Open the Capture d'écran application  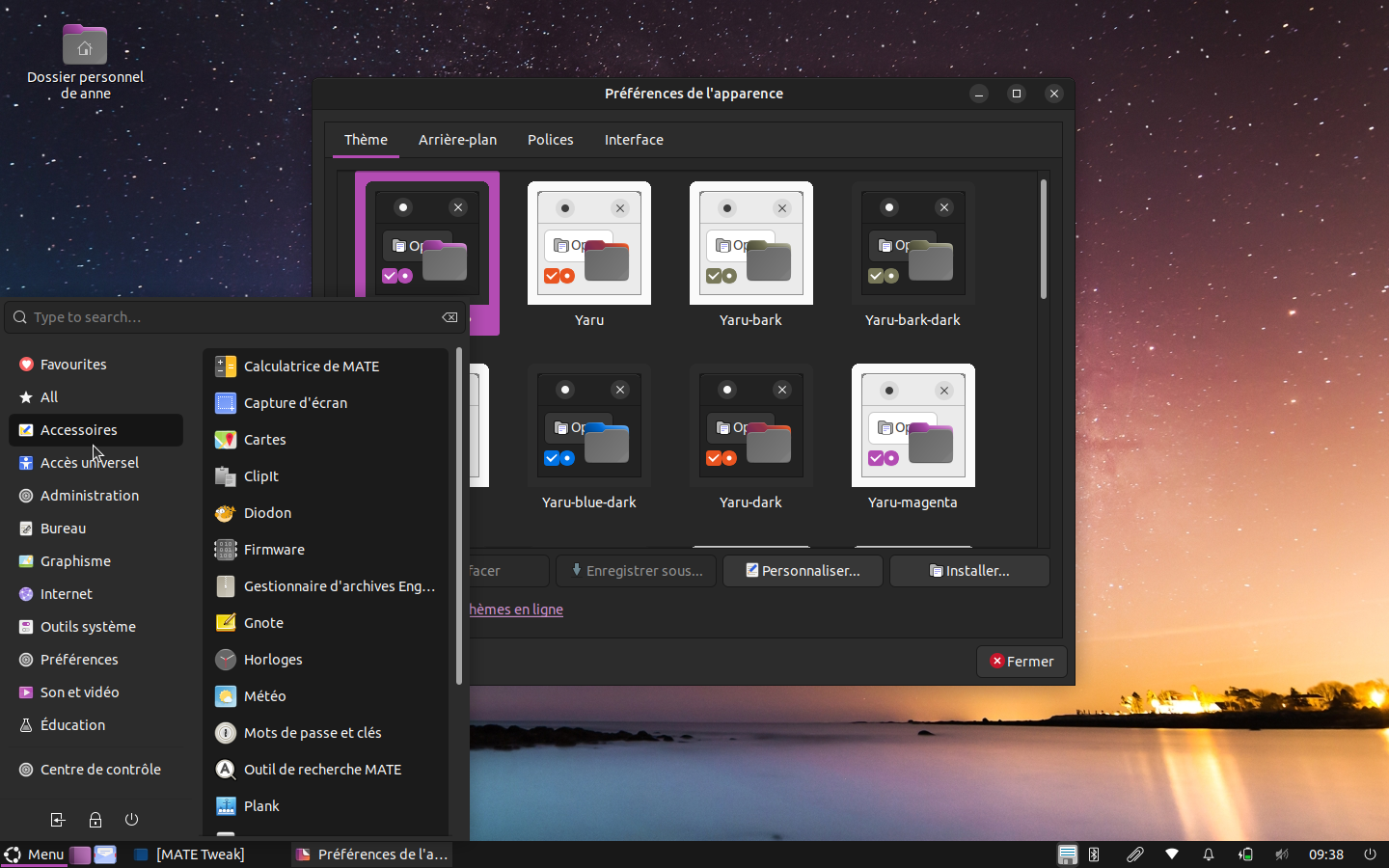click(295, 403)
